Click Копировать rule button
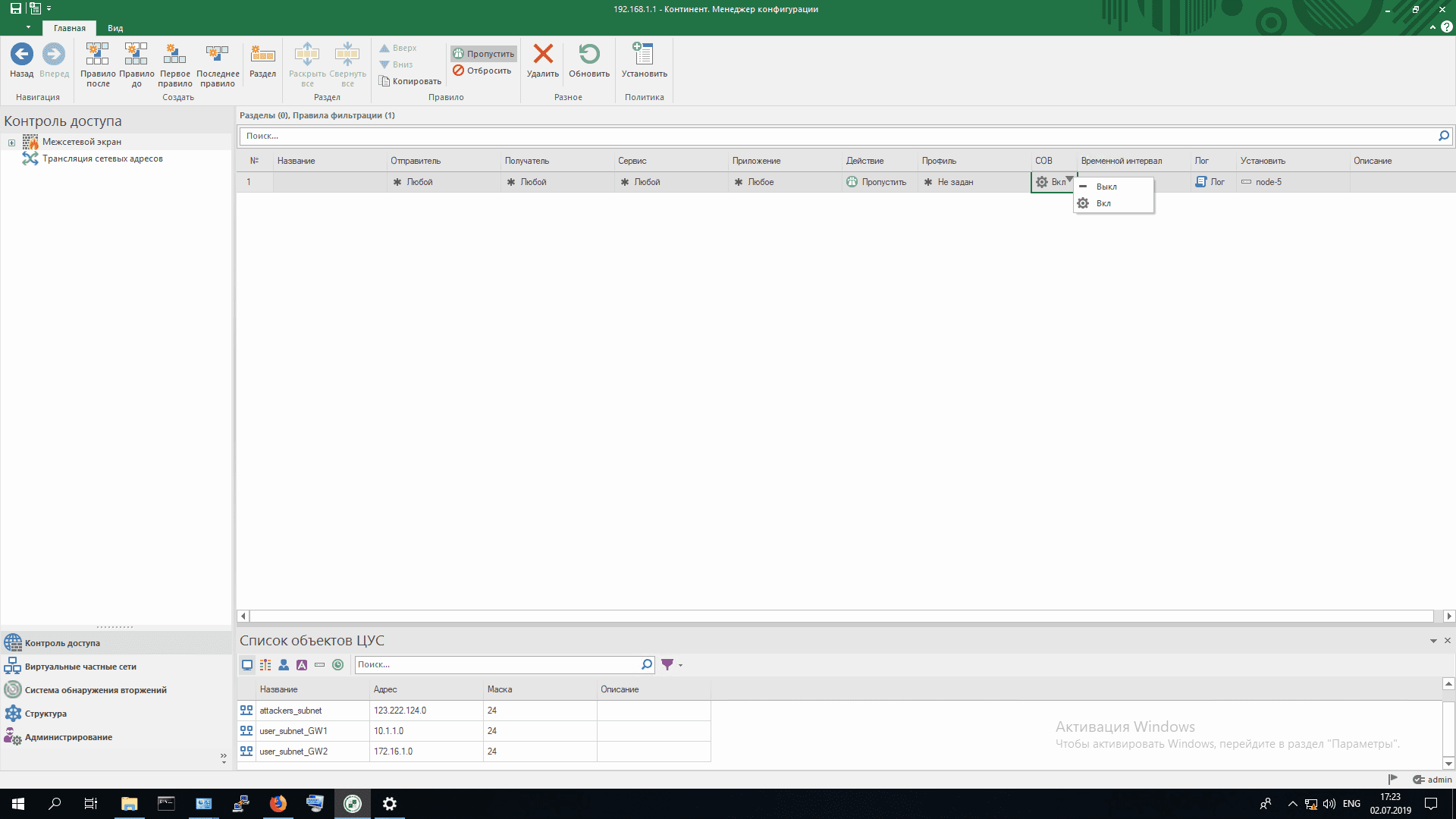 coord(410,81)
